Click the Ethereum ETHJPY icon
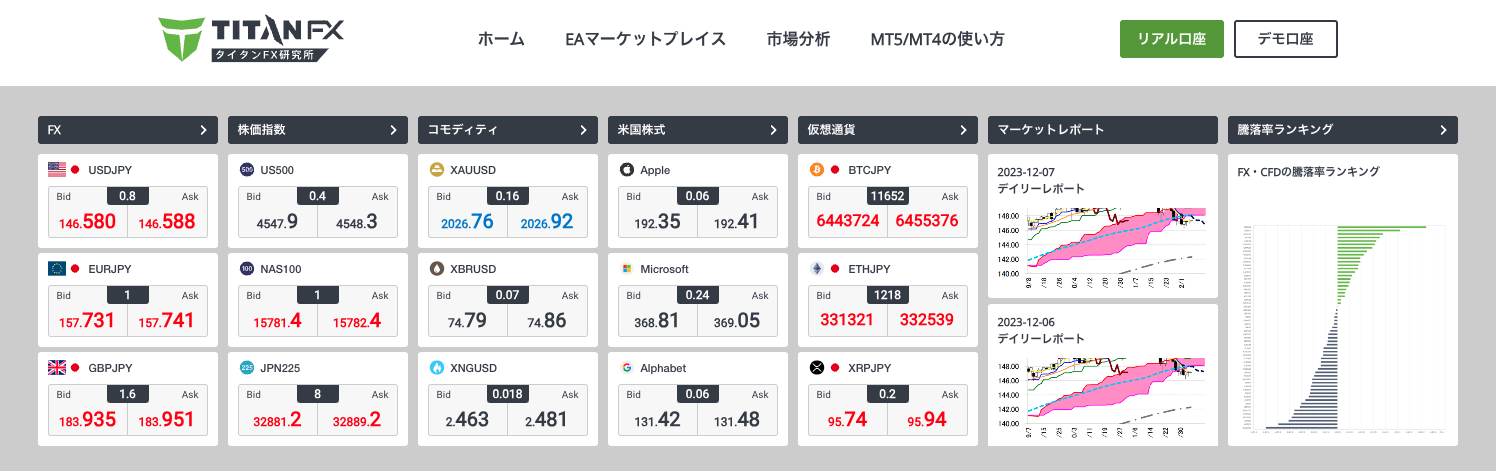 click(817, 269)
